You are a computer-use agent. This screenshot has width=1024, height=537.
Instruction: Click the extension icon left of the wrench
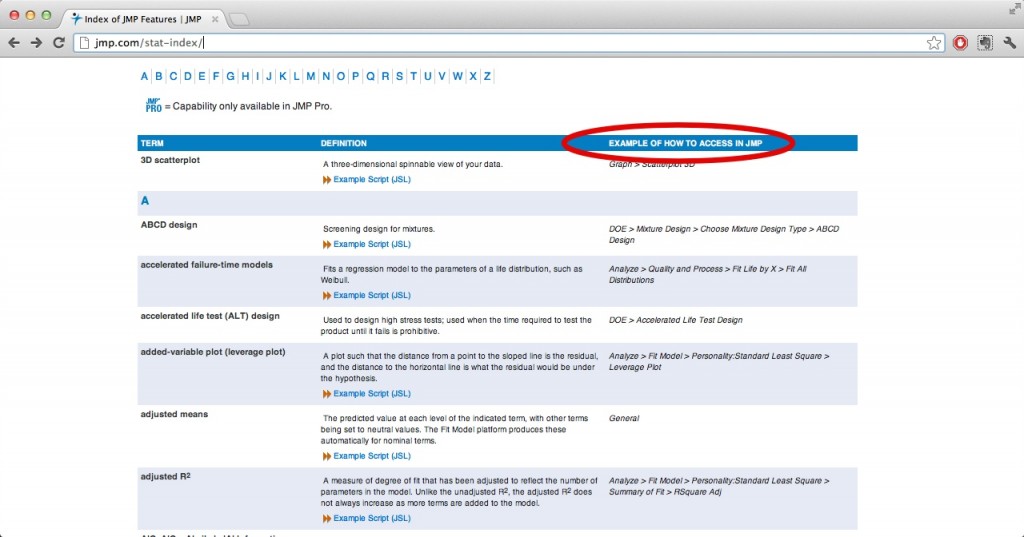(985, 43)
